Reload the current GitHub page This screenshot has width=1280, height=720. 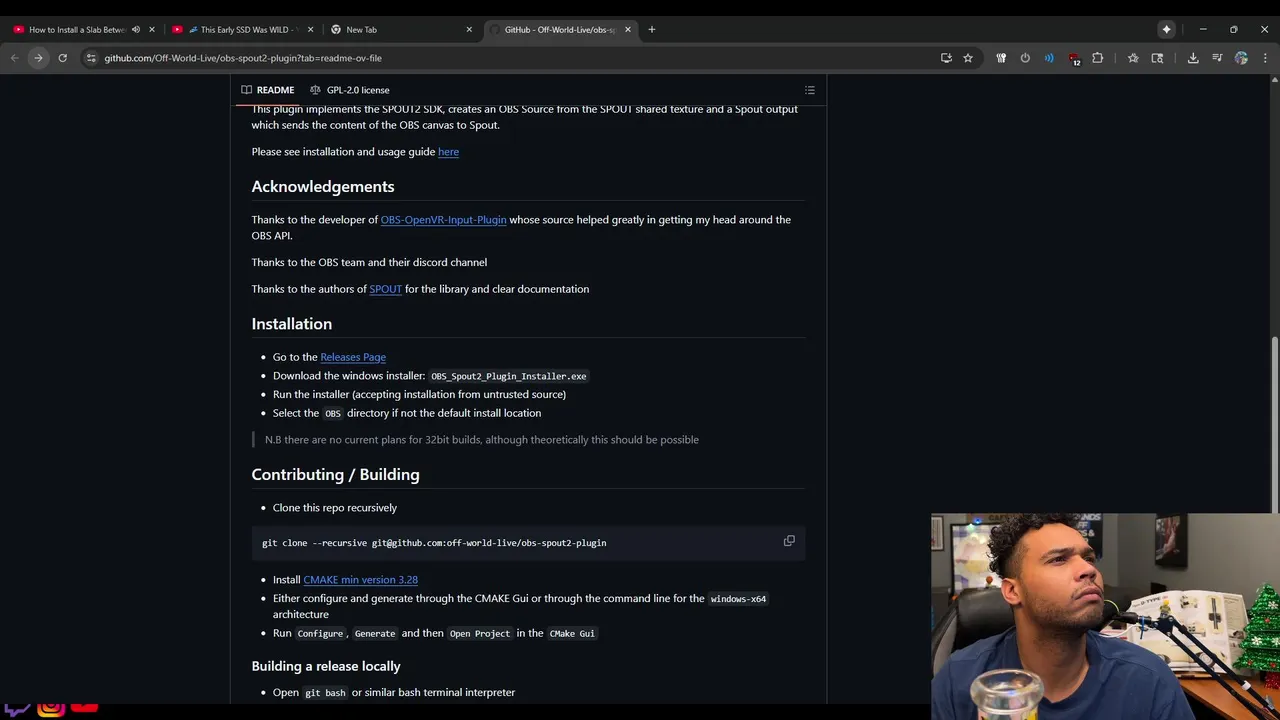point(62,58)
